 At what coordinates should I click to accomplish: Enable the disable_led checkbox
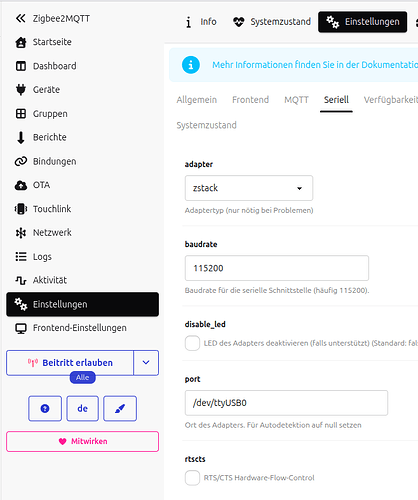click(x=192, y=343)
